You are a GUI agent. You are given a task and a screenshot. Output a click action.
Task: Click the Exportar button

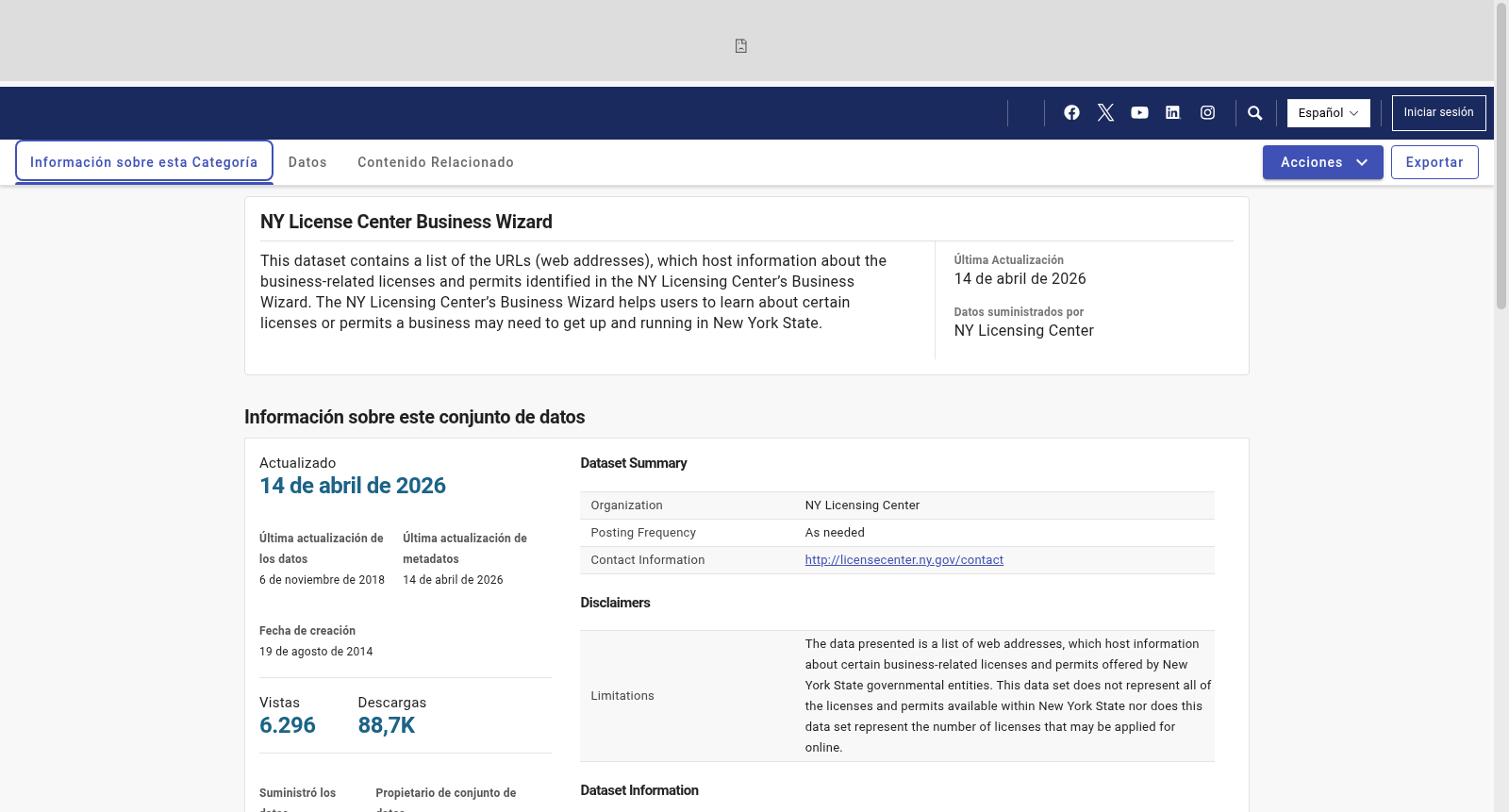[1434, 162]
